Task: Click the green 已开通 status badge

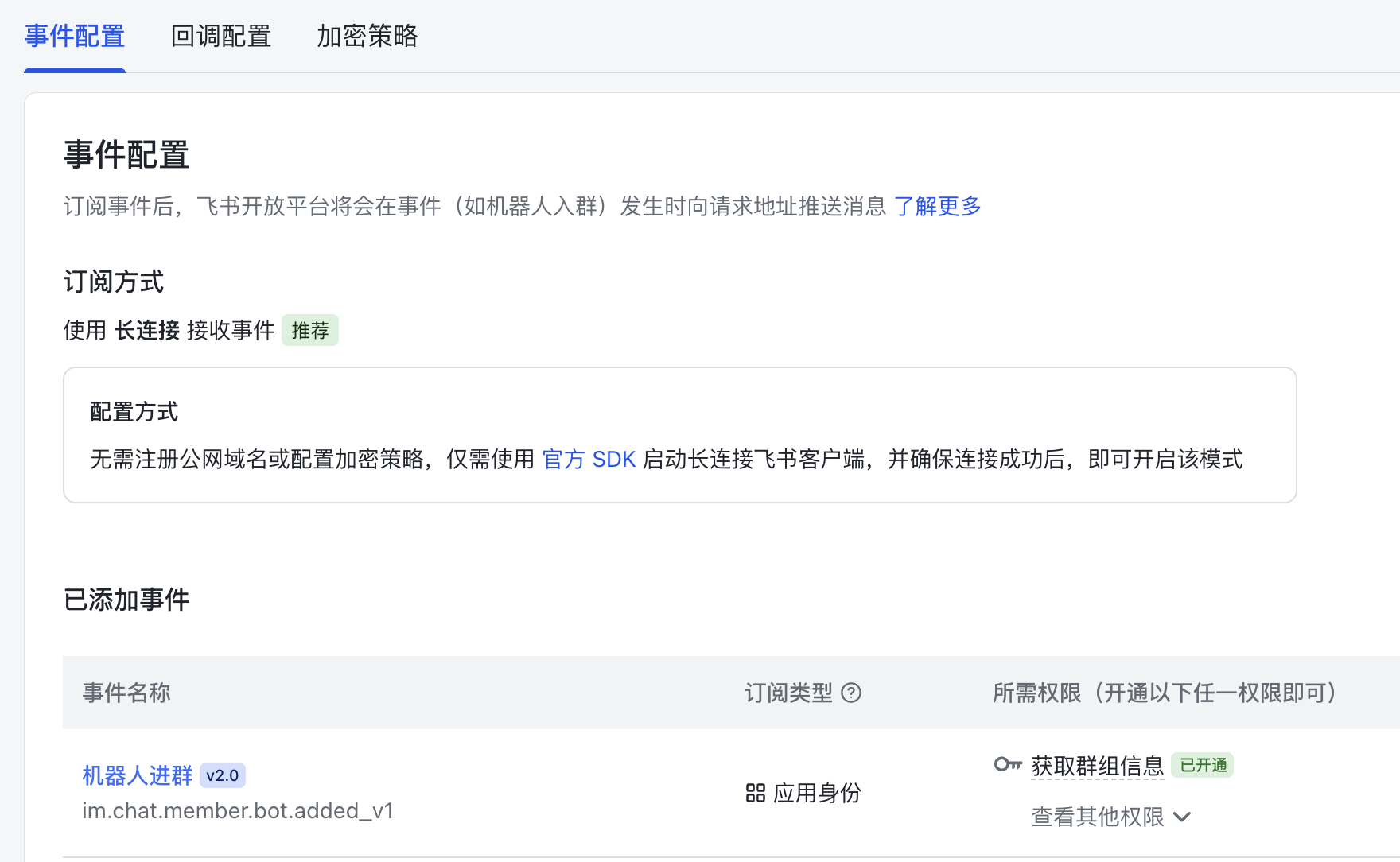Action: coord(1202,765)
